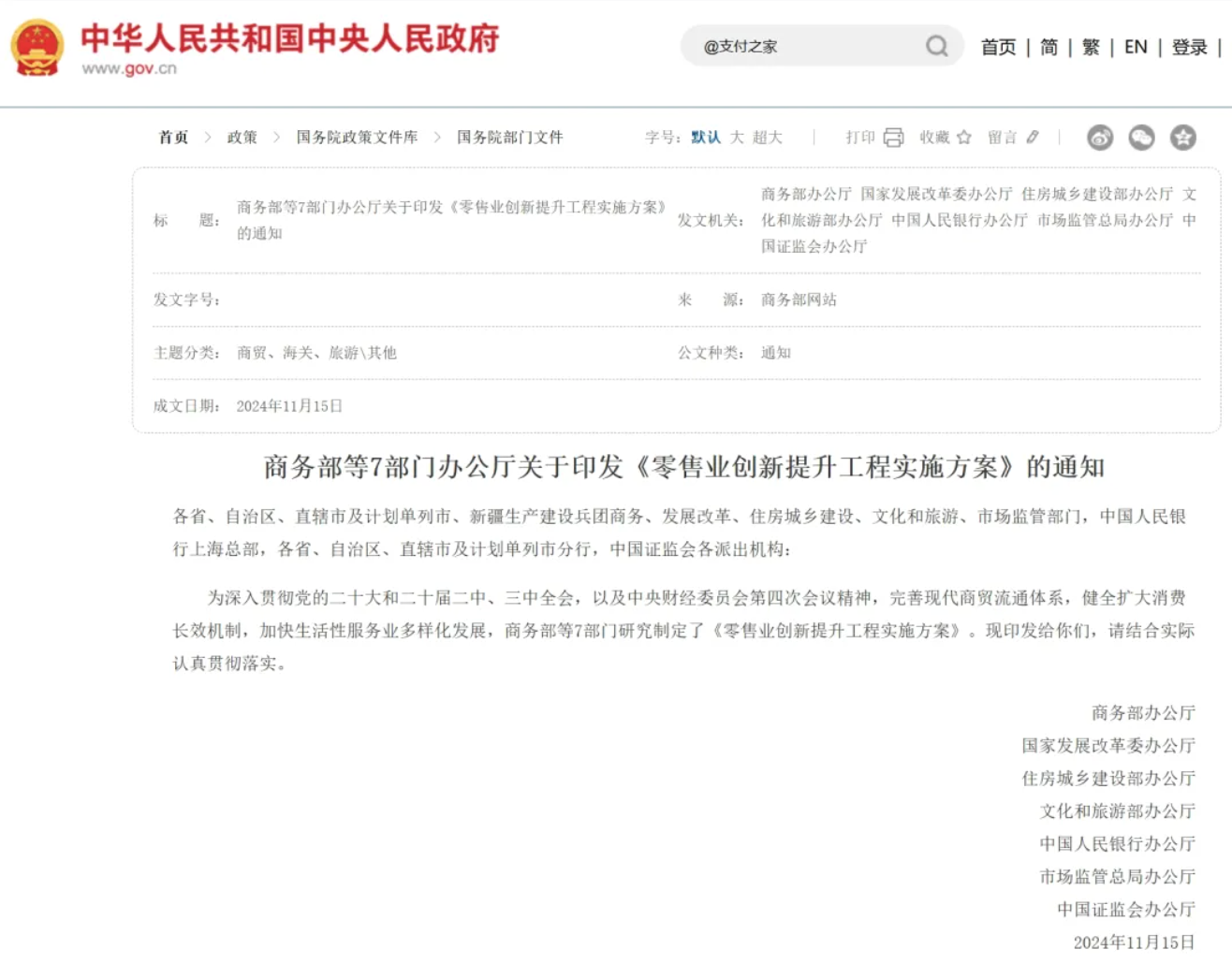Viewport: 1232px width, 964px height.
Task: Open the 首页 breadcrumb link
Action: [173, 138]
